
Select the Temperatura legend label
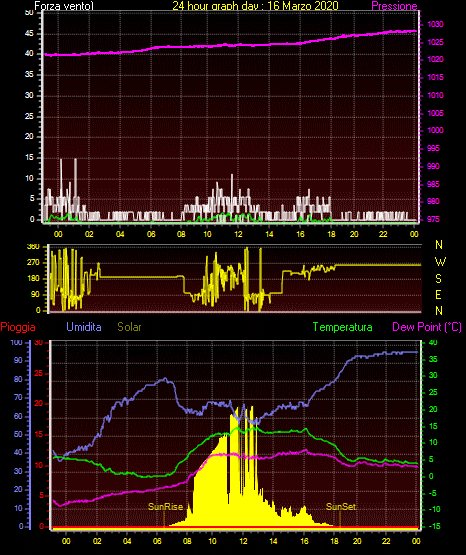pyautogui.click(x=343, y=327)
